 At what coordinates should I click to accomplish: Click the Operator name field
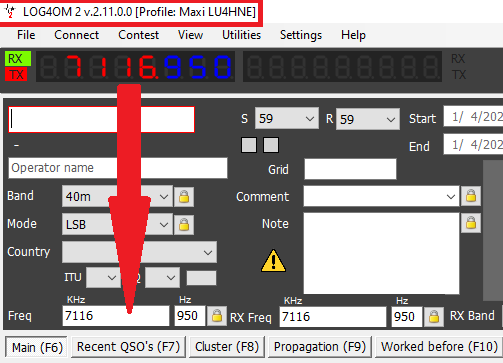click(x=118, y=168)
